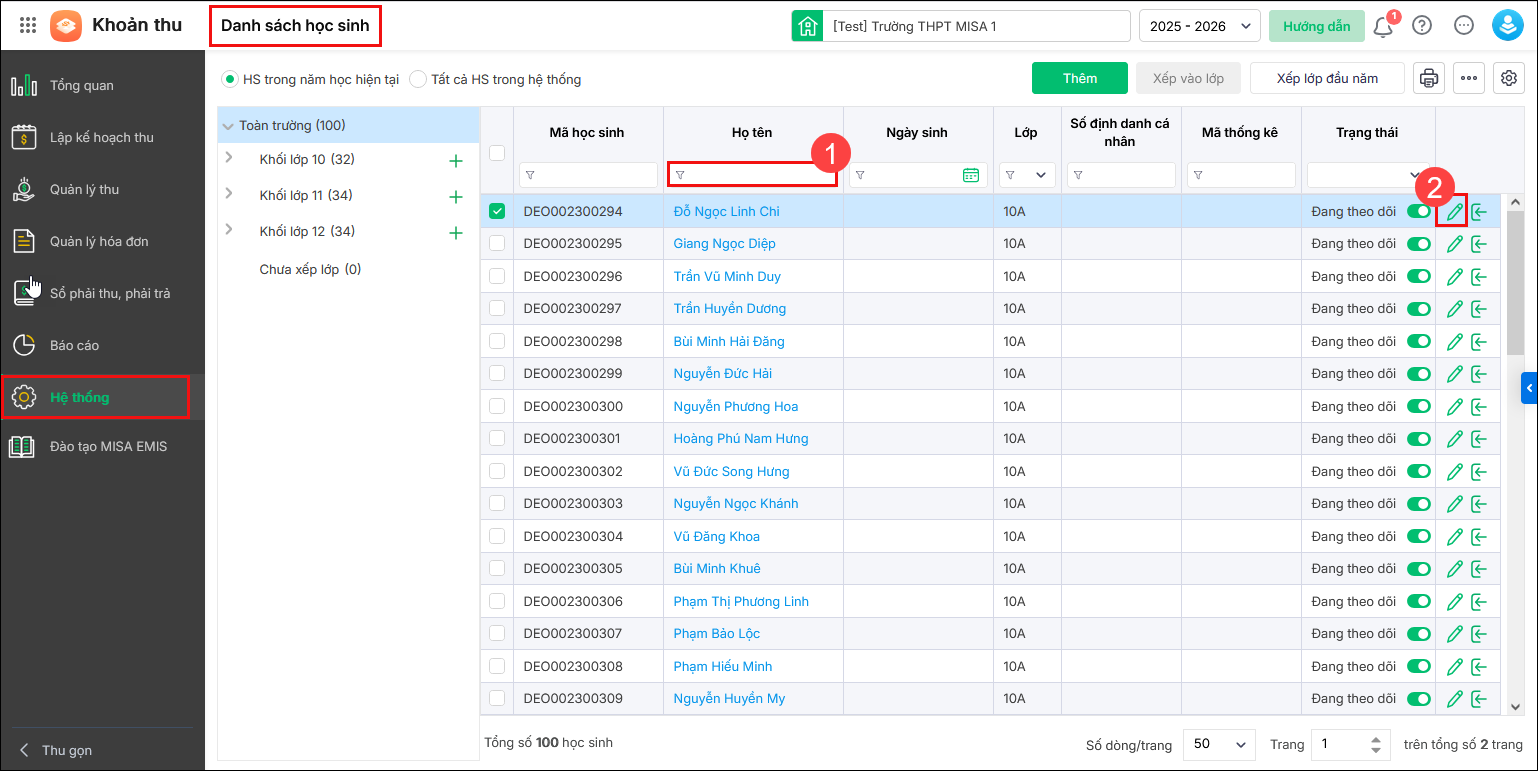1538x771 pixels.
Task: Click the print icon in toolbar
Action: click(x=1428, y=78)
